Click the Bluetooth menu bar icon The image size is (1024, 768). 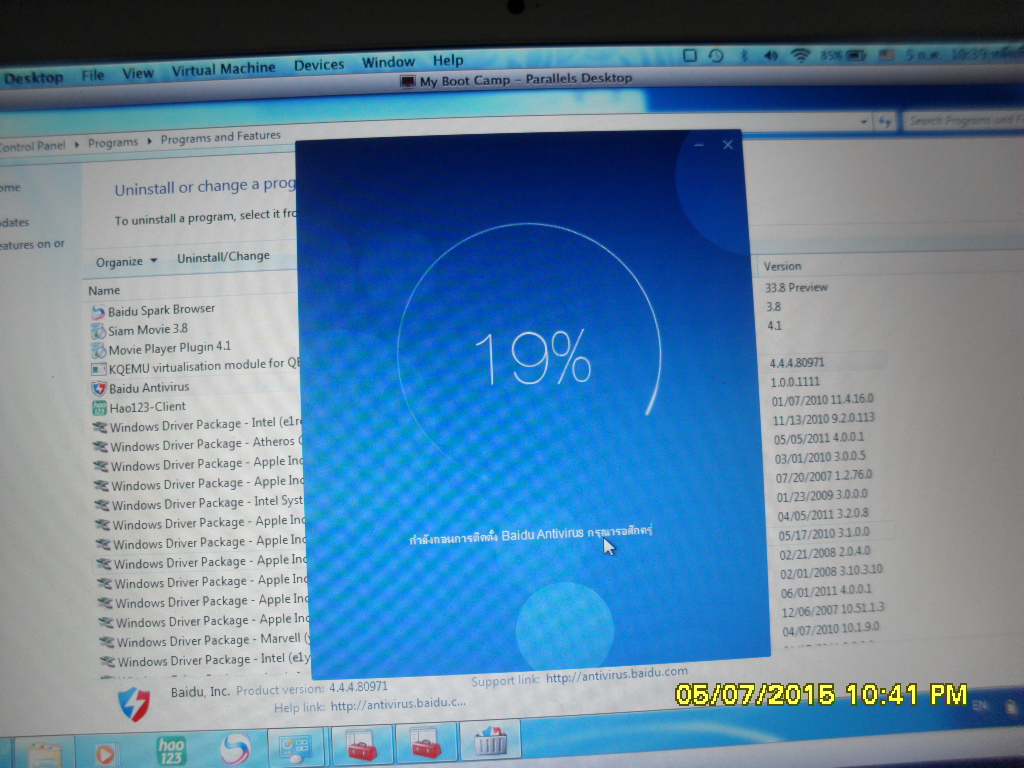744,56
